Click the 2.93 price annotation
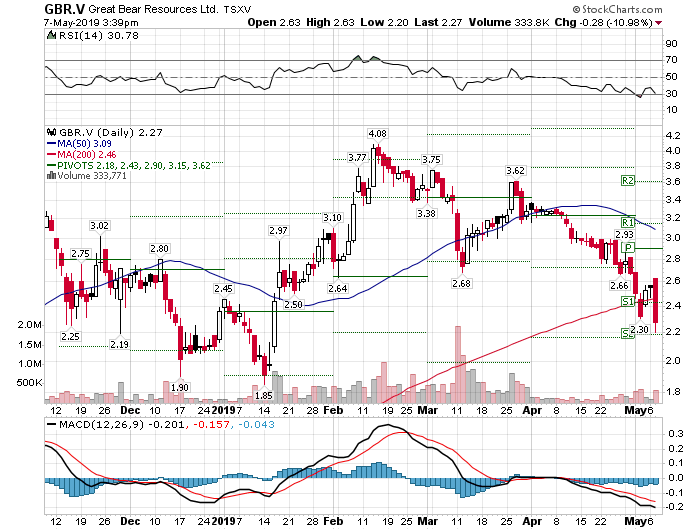The image size is (700, 530). point(624,234)
